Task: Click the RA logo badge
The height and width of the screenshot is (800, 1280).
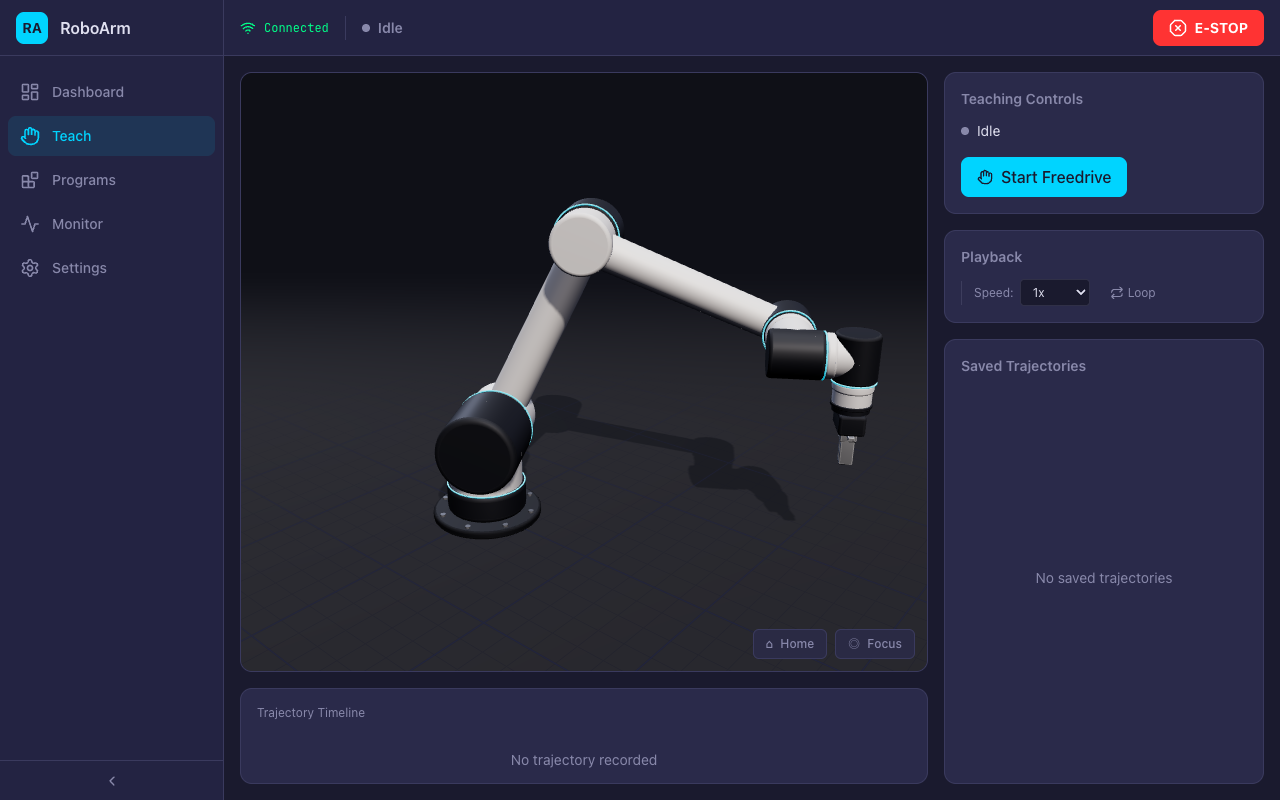Action: click(x=32, y=28)
